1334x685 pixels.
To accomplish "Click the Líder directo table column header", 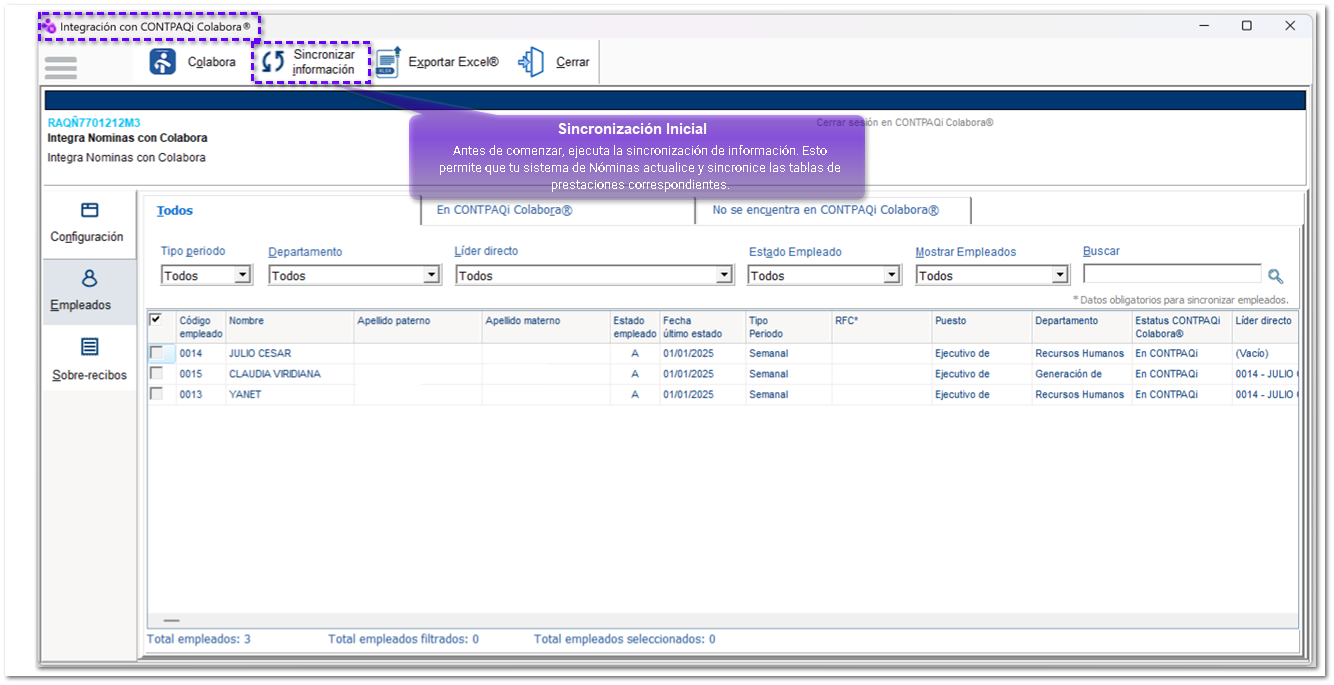I will coord(1264,327).
